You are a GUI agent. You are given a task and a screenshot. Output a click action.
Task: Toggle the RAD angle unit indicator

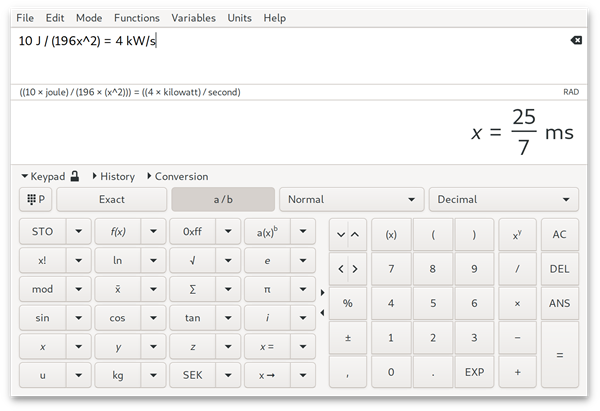click(x=571, y=92)
